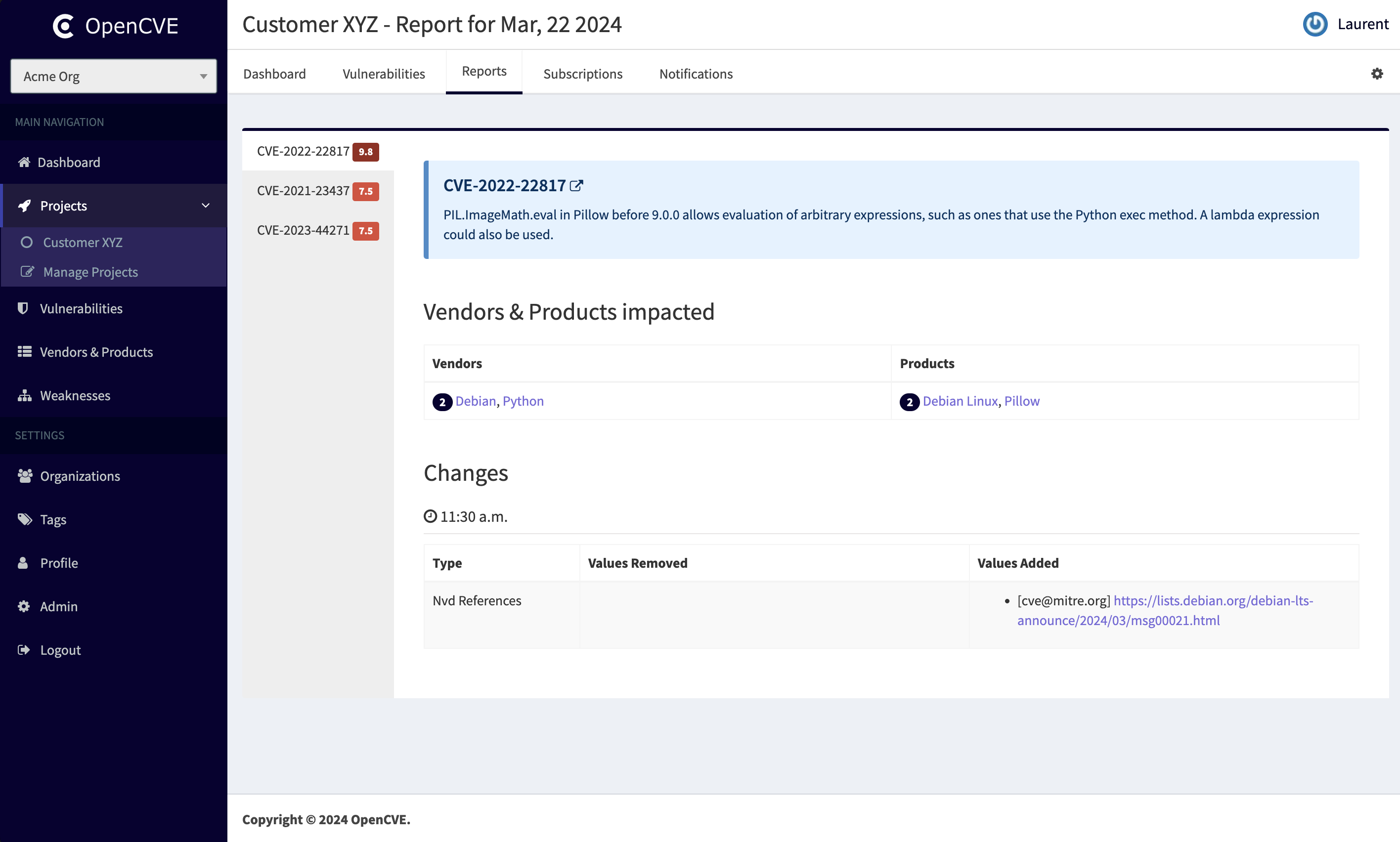Viewport: 1400px width, 842px height.
Task: Click Laurent's user avatar icon
Action: (x=1315, y=24)
